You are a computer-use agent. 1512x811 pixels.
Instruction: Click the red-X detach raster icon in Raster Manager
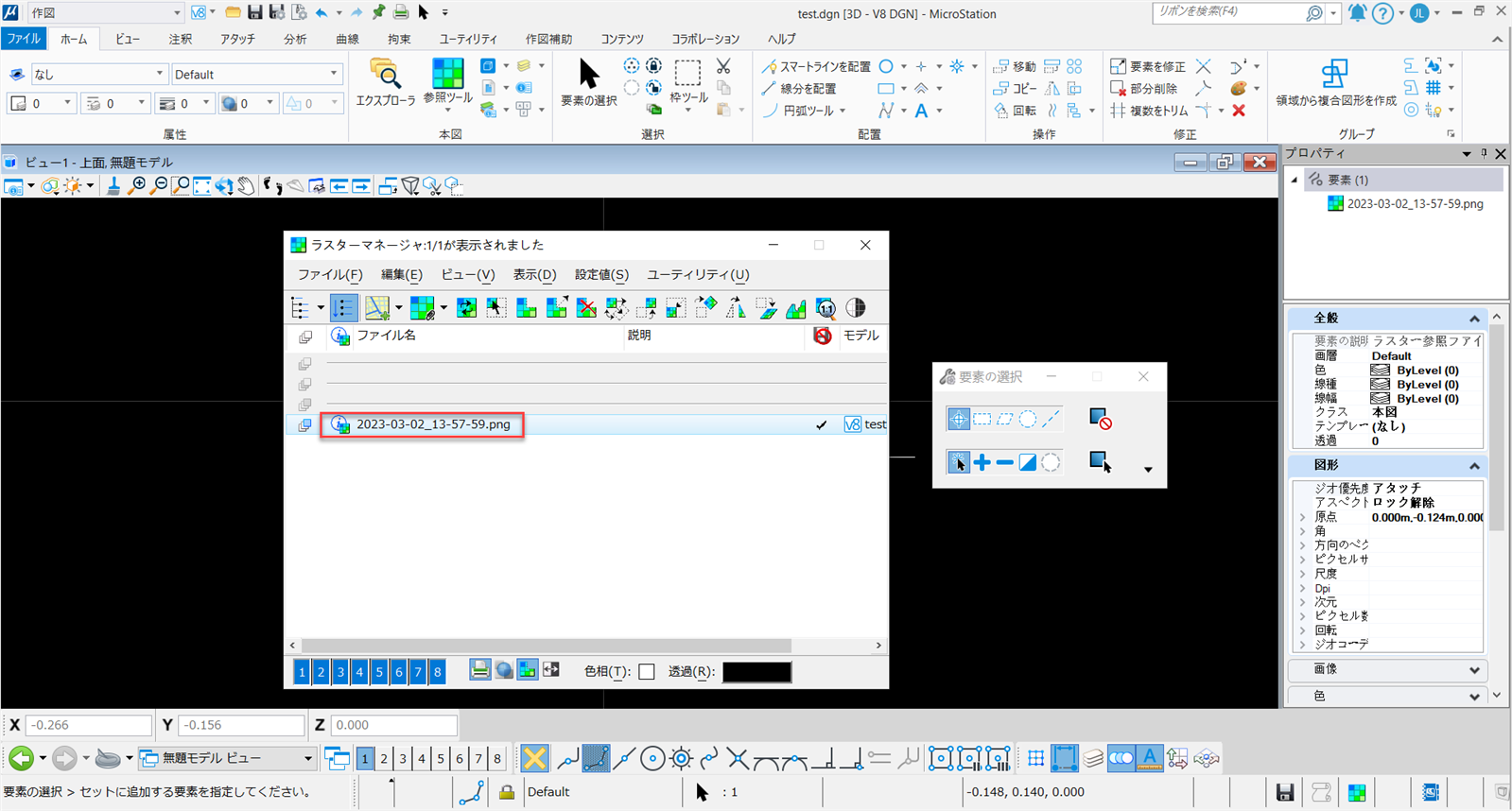pos(586,308)
